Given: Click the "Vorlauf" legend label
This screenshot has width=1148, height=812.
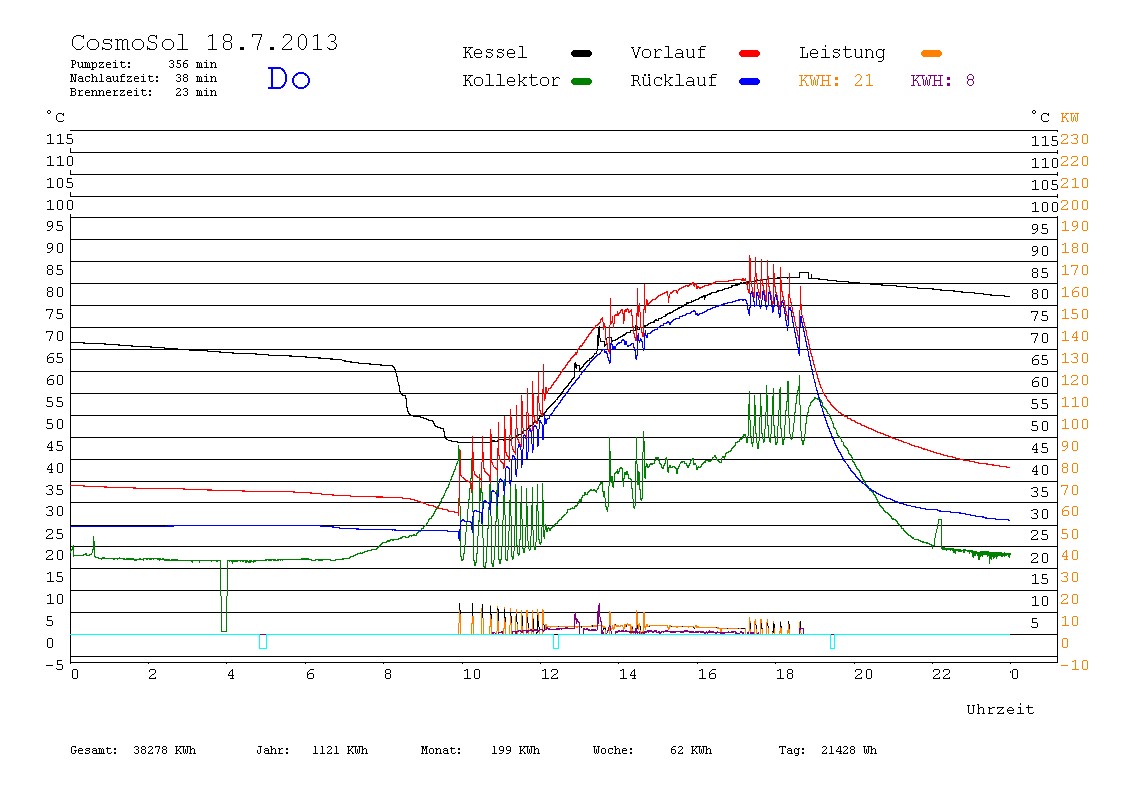Looking at the screenshot, I should [x=668, y=53].
